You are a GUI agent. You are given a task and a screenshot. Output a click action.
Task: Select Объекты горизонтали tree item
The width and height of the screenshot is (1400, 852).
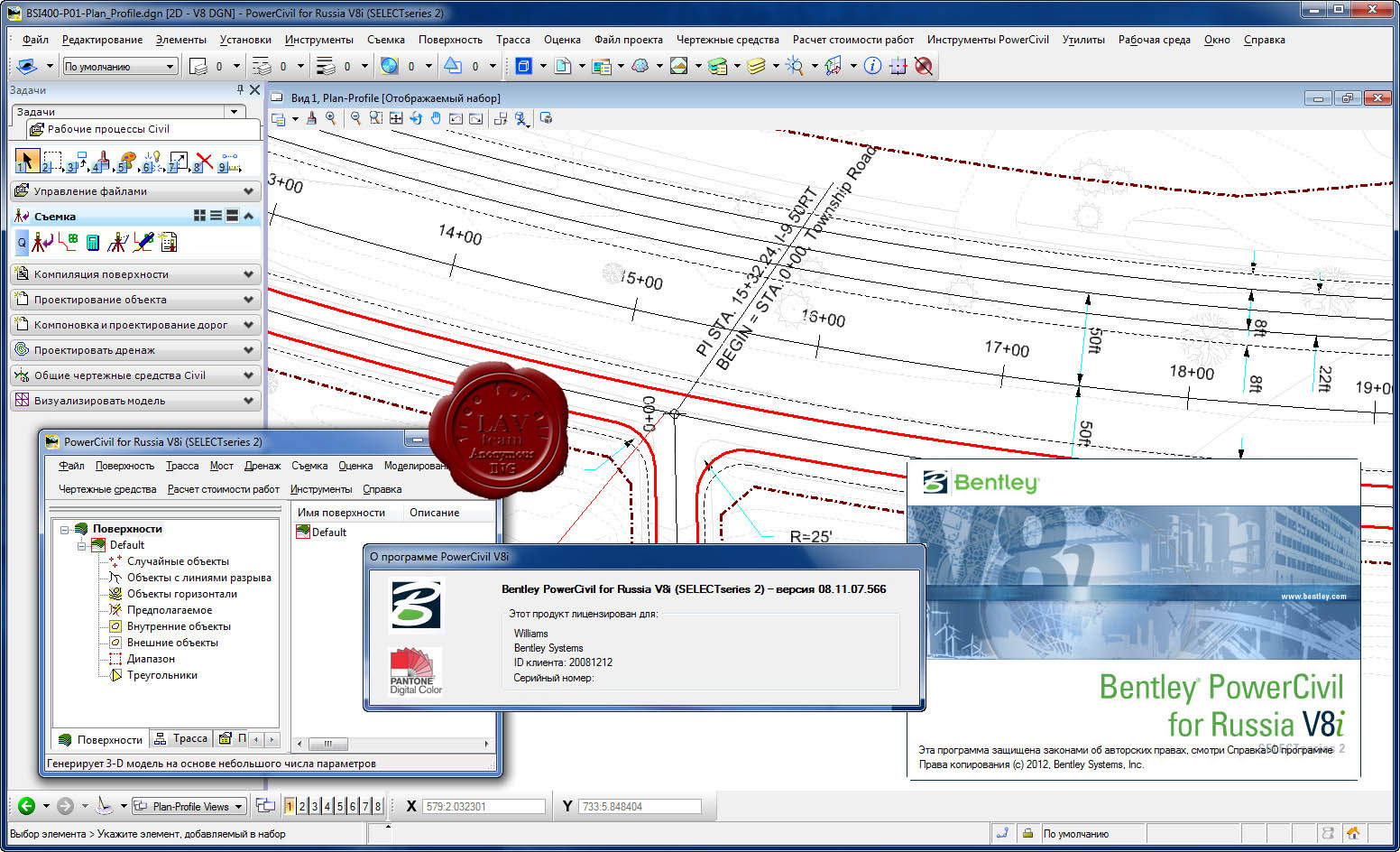[182, 594]
